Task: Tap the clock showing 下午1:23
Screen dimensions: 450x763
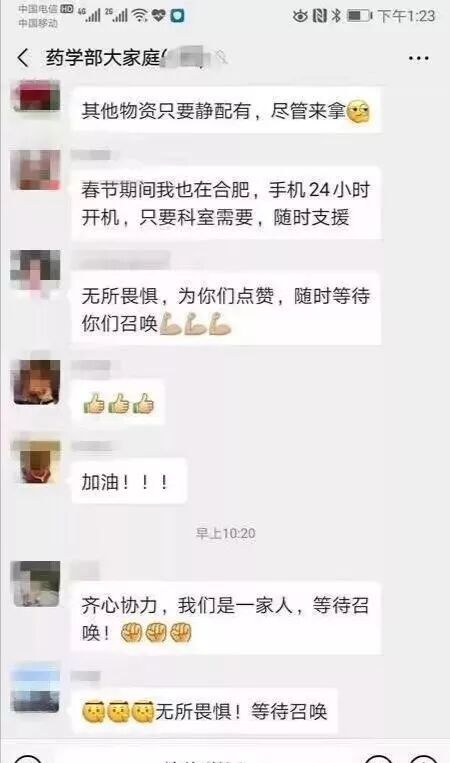Action: tap(406, 16)
